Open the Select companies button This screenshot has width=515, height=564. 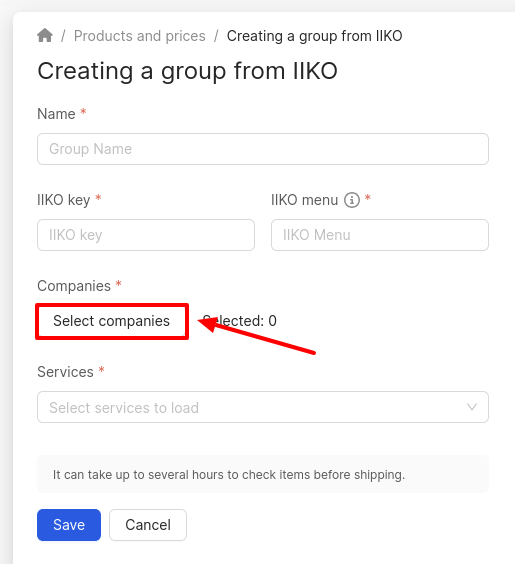112,321
